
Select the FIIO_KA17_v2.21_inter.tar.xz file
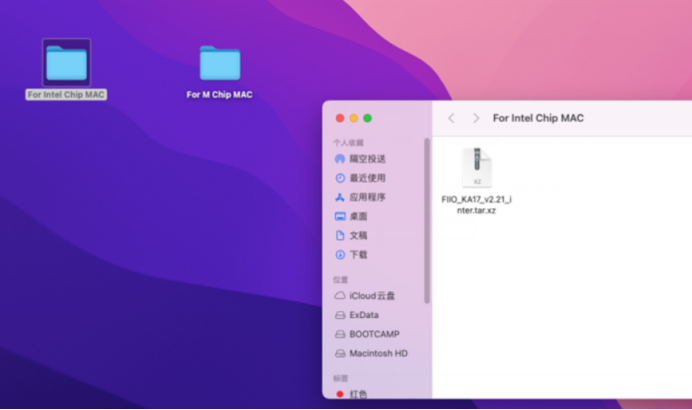coord(477,170)
